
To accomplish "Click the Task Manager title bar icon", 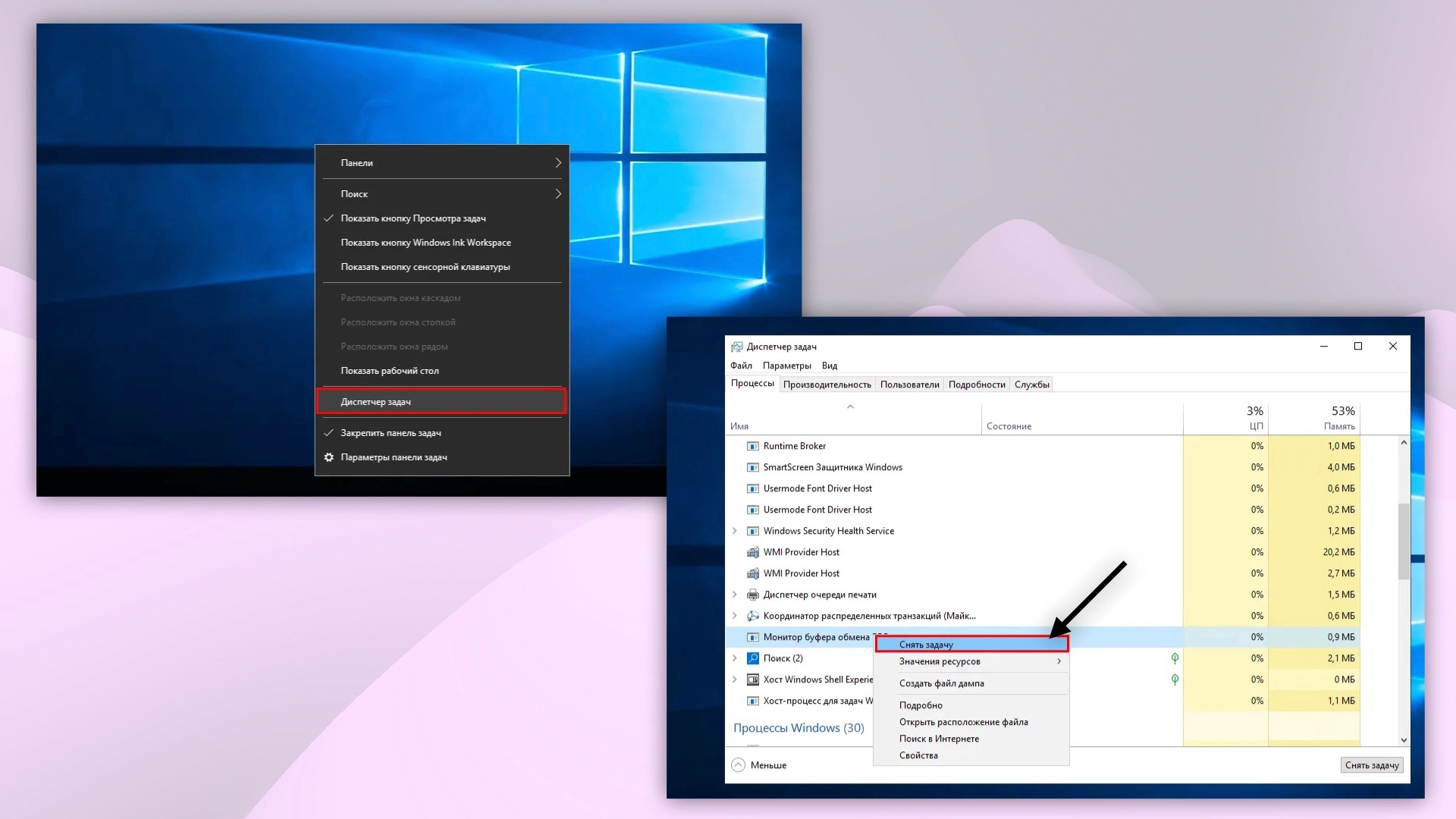I will [x=736, y=347].
